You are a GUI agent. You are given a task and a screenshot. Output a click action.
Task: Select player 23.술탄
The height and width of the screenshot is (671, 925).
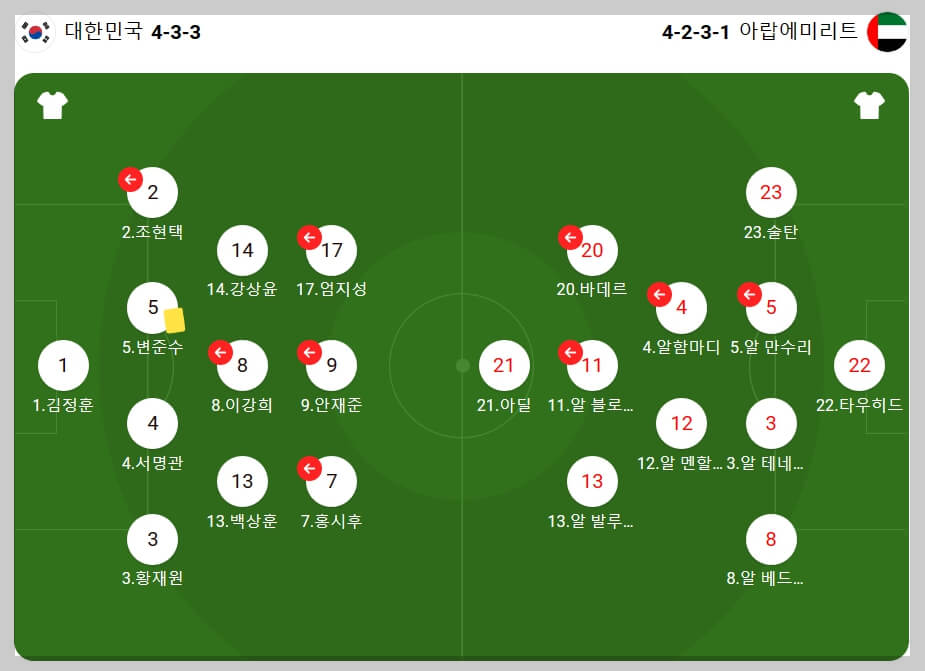(771, 192)
